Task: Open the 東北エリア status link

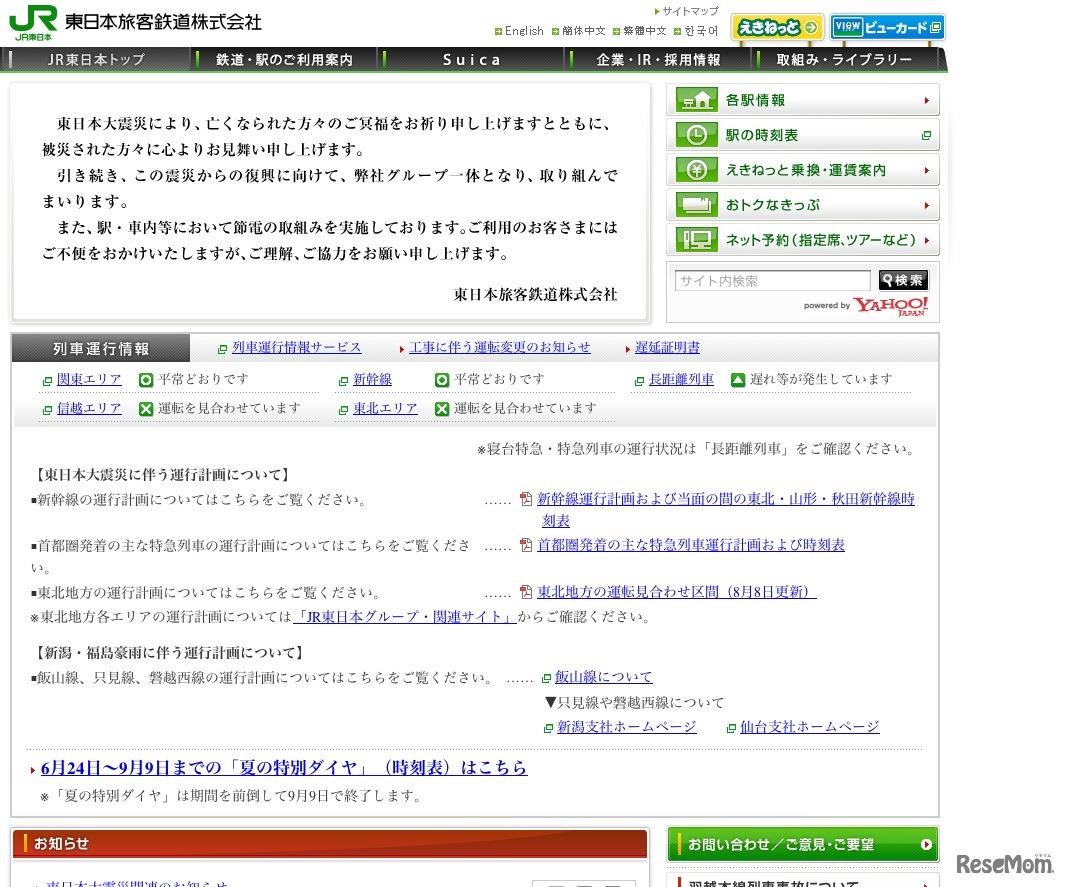Action: pyautogui.click(x=385, y=408)
